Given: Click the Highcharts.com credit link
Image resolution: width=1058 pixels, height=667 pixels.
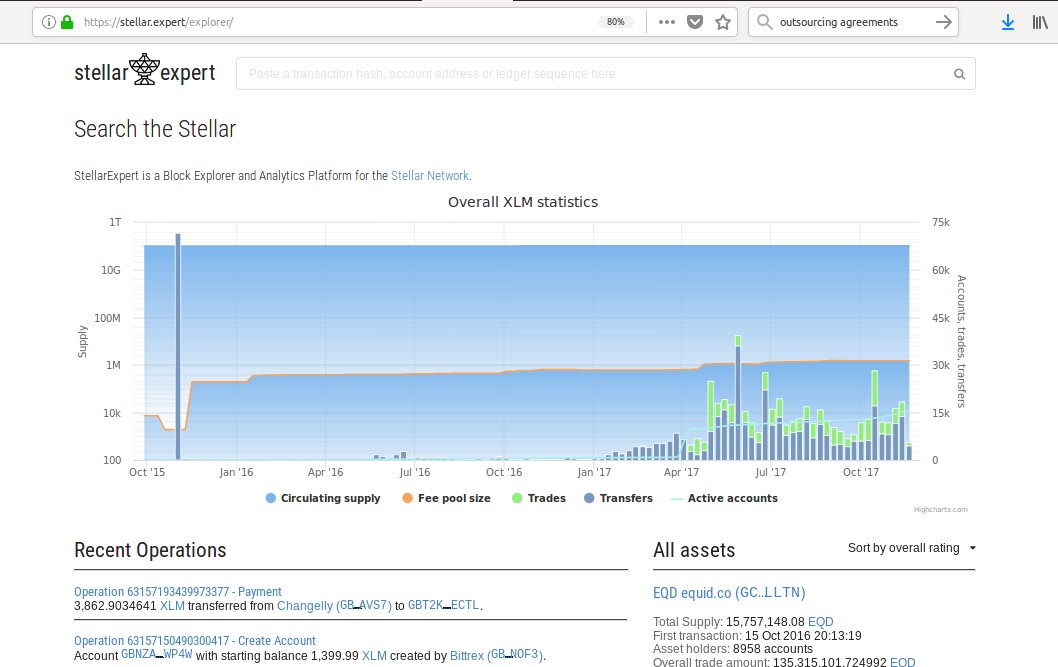Looking at the screenshot, I should pyautogui.click(x=941, y=510).
